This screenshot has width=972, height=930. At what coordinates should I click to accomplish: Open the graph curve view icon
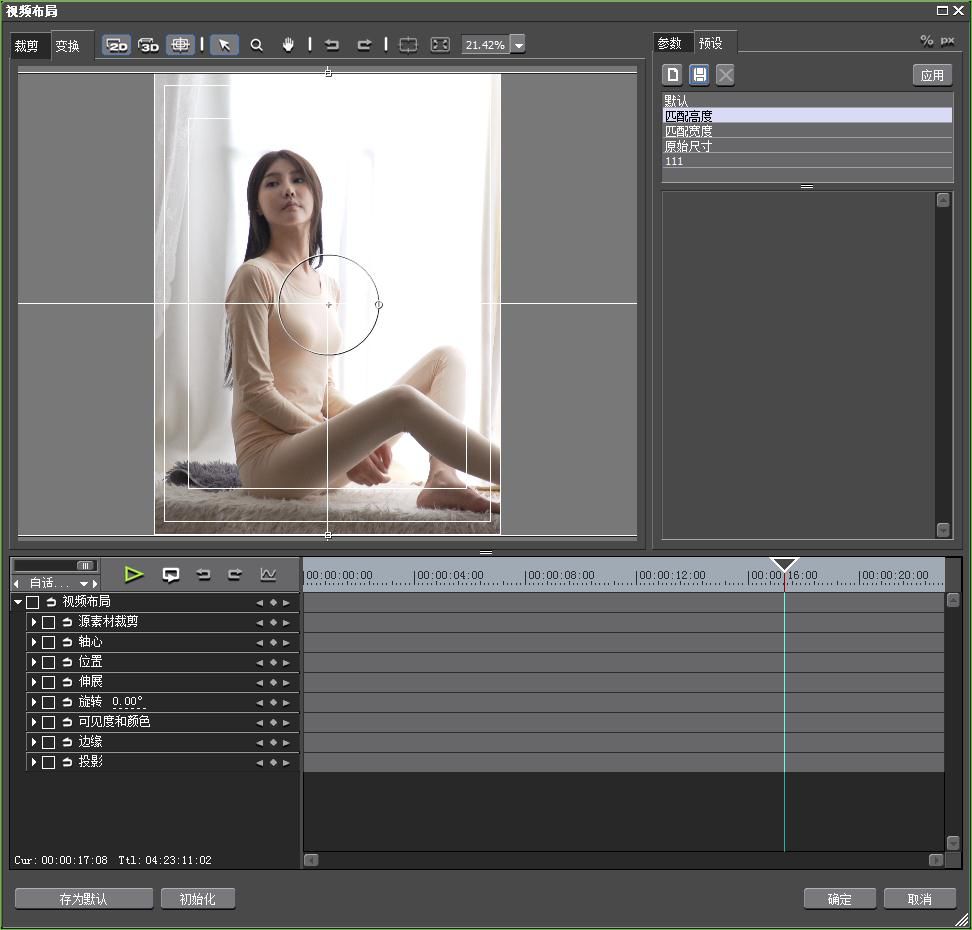tap(268, 574)
